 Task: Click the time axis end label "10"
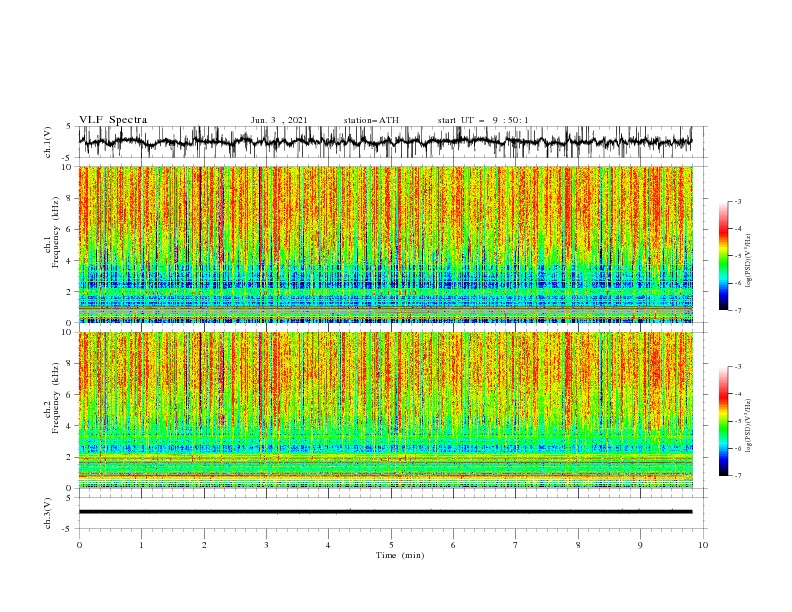pyautogui.click(x=703, y=545)
